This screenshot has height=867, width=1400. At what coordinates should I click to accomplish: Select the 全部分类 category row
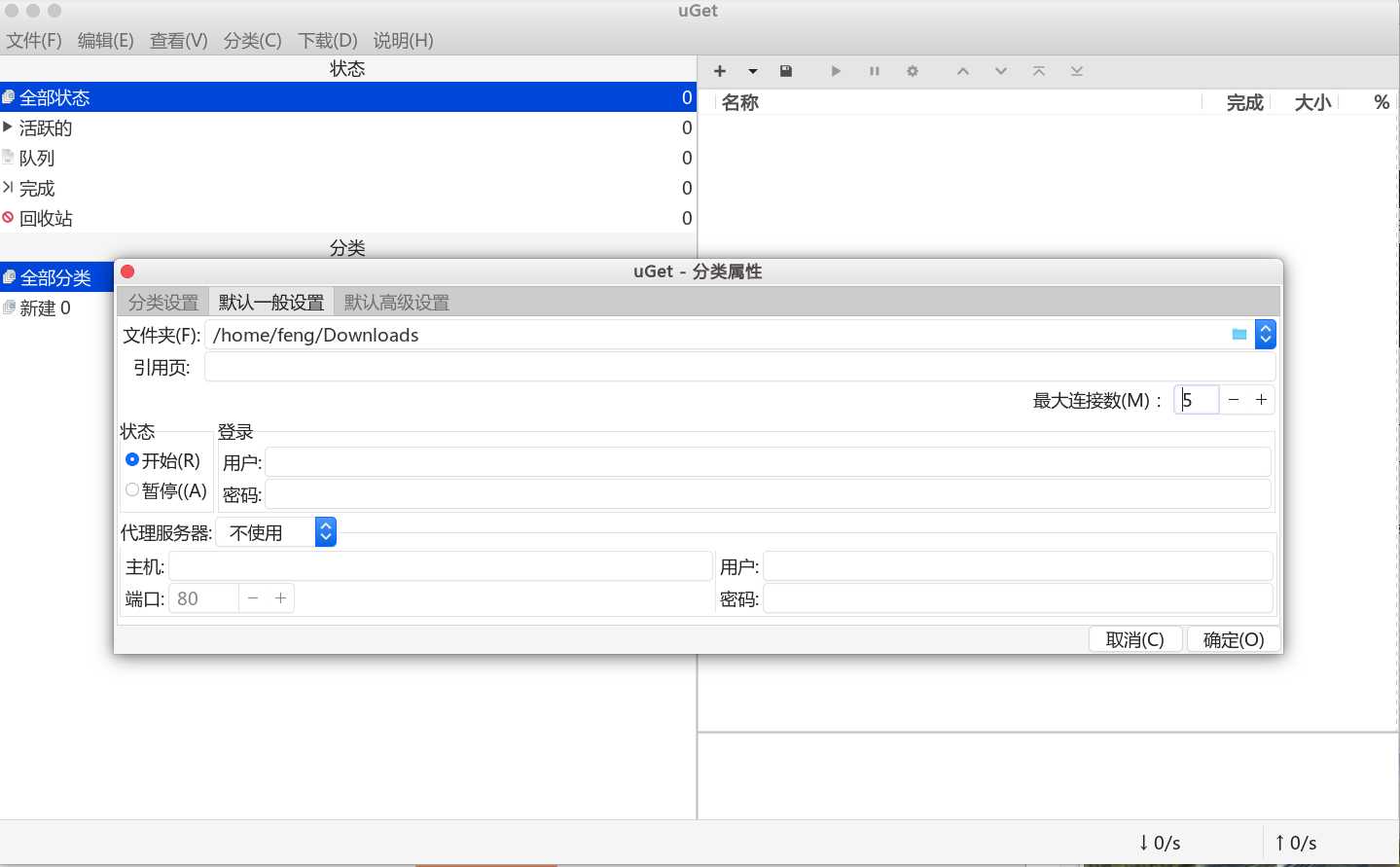(56, 277)
